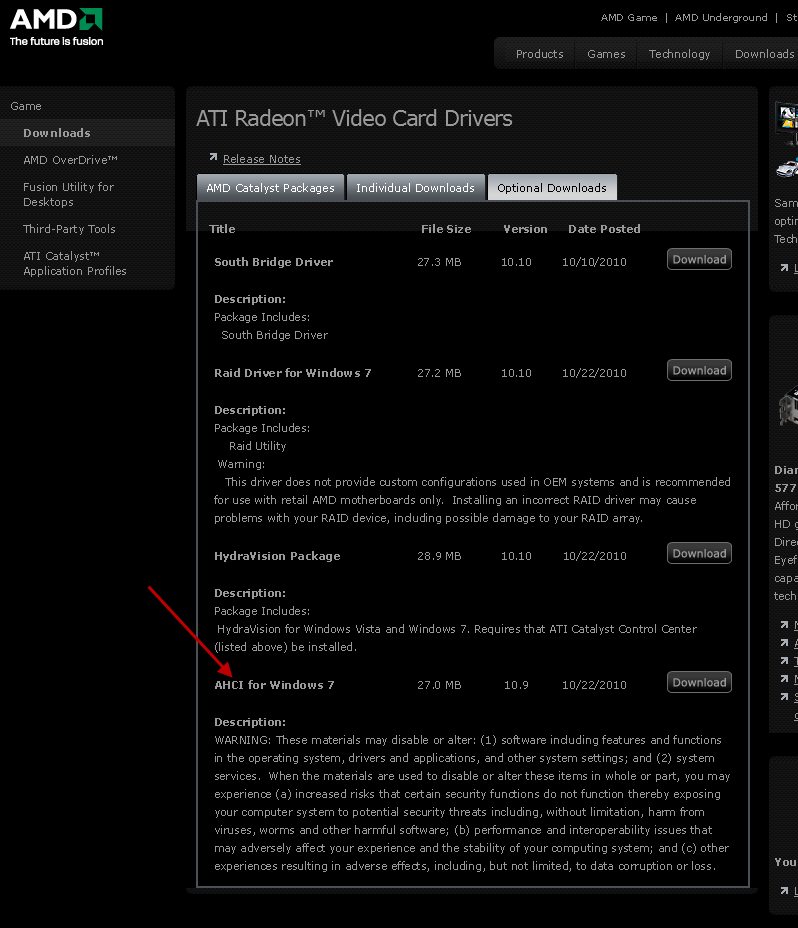Click the Date Posted column header

[604, 229]
